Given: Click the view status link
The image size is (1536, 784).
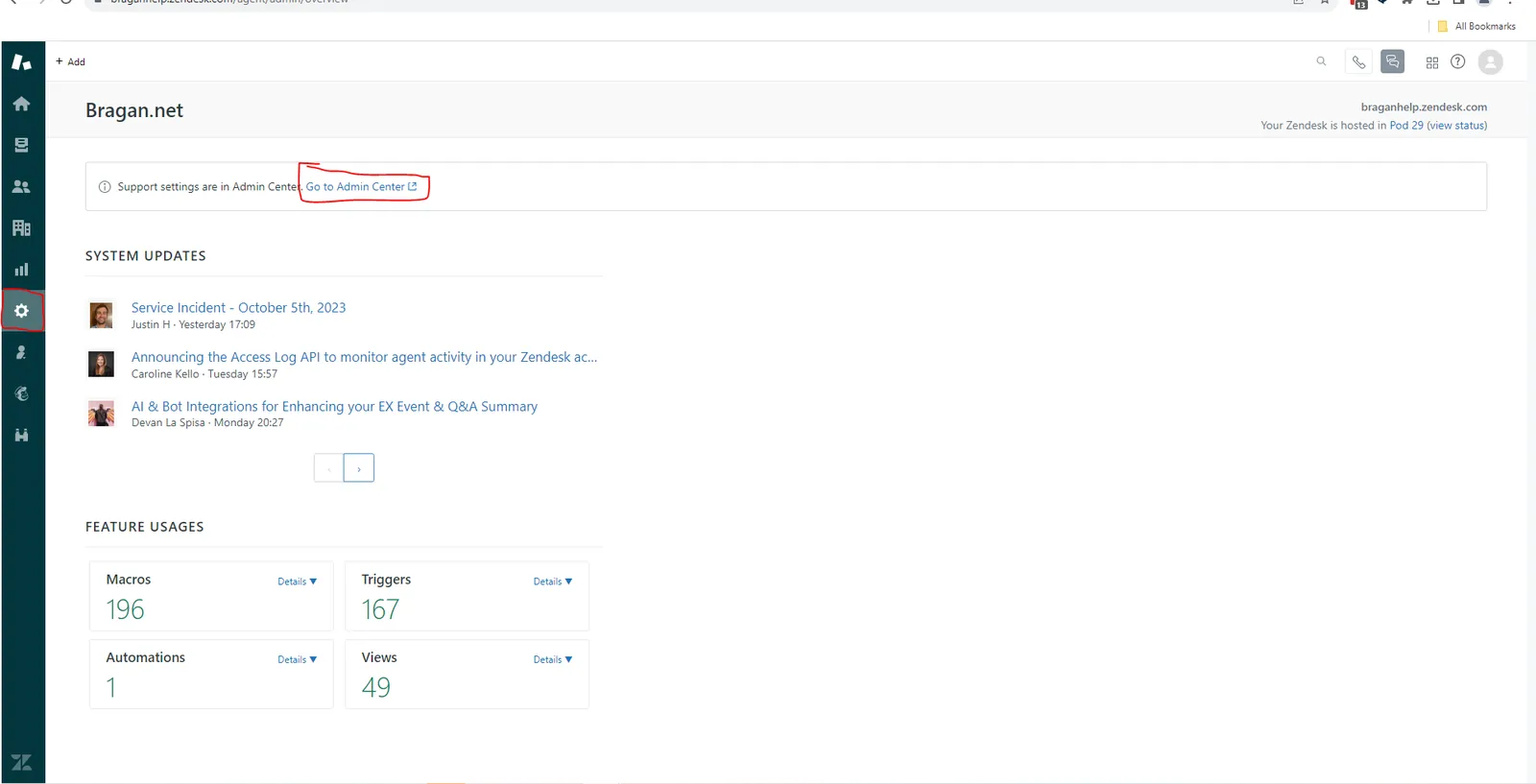Looking at the screenshot, I should tap(1457, 126).
